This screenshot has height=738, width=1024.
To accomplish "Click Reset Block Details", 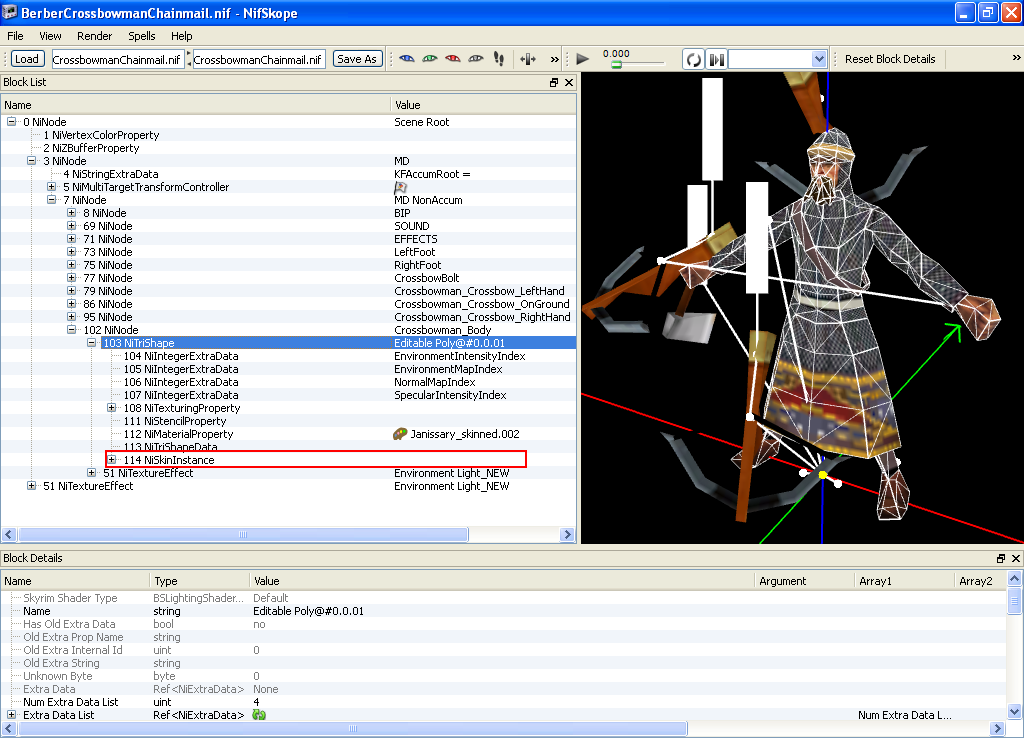I will click(x=889, y=59).
